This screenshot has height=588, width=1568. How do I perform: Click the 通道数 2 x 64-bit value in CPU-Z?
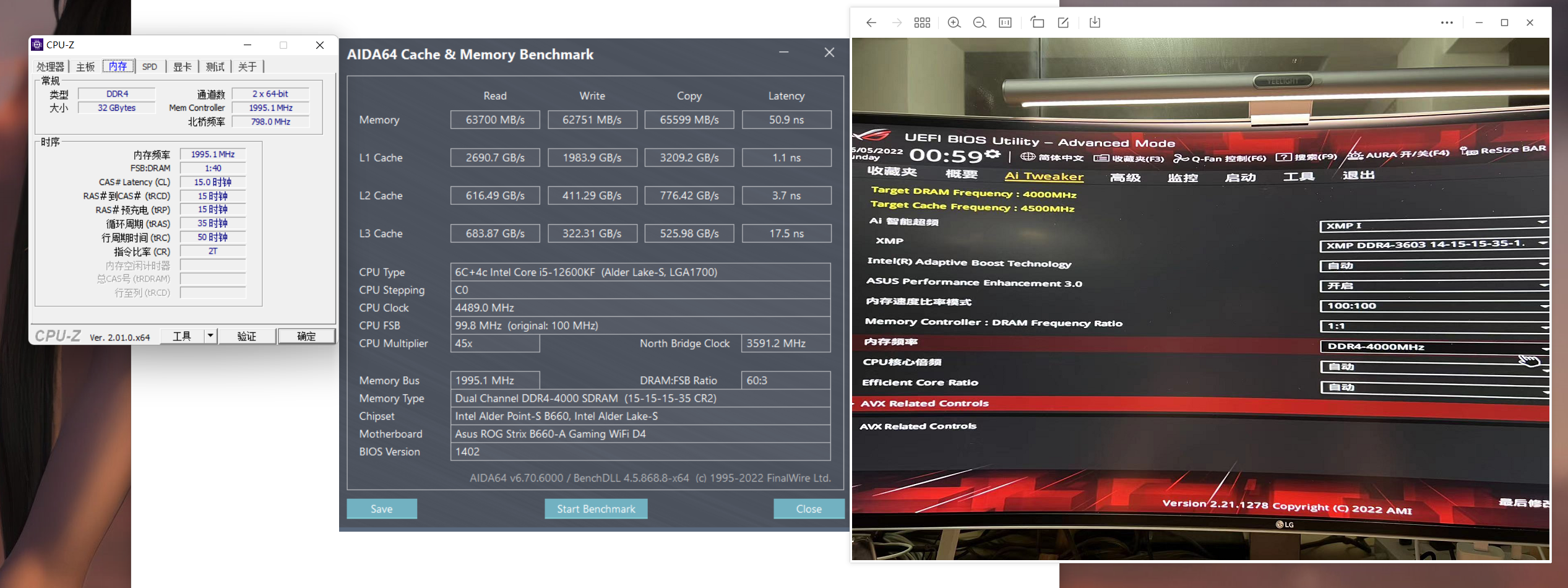click(x=270, y=94)
